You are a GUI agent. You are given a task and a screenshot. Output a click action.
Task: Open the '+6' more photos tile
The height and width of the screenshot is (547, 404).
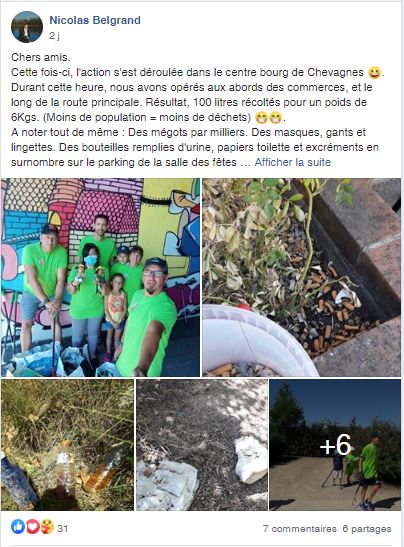335,445
